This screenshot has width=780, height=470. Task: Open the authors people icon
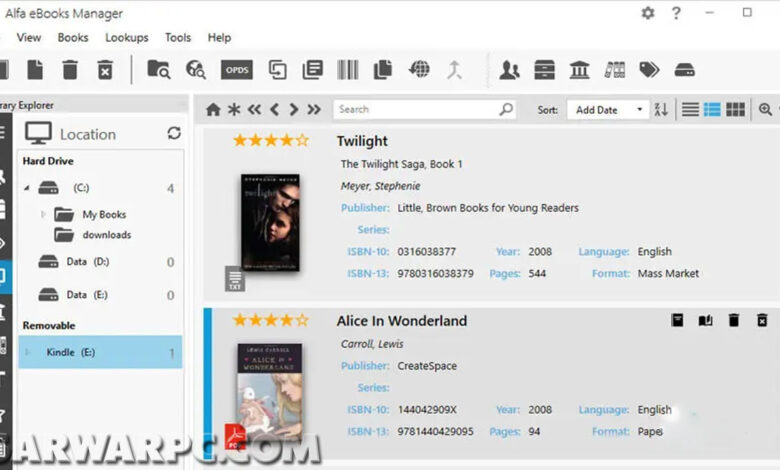coord(509,70)
